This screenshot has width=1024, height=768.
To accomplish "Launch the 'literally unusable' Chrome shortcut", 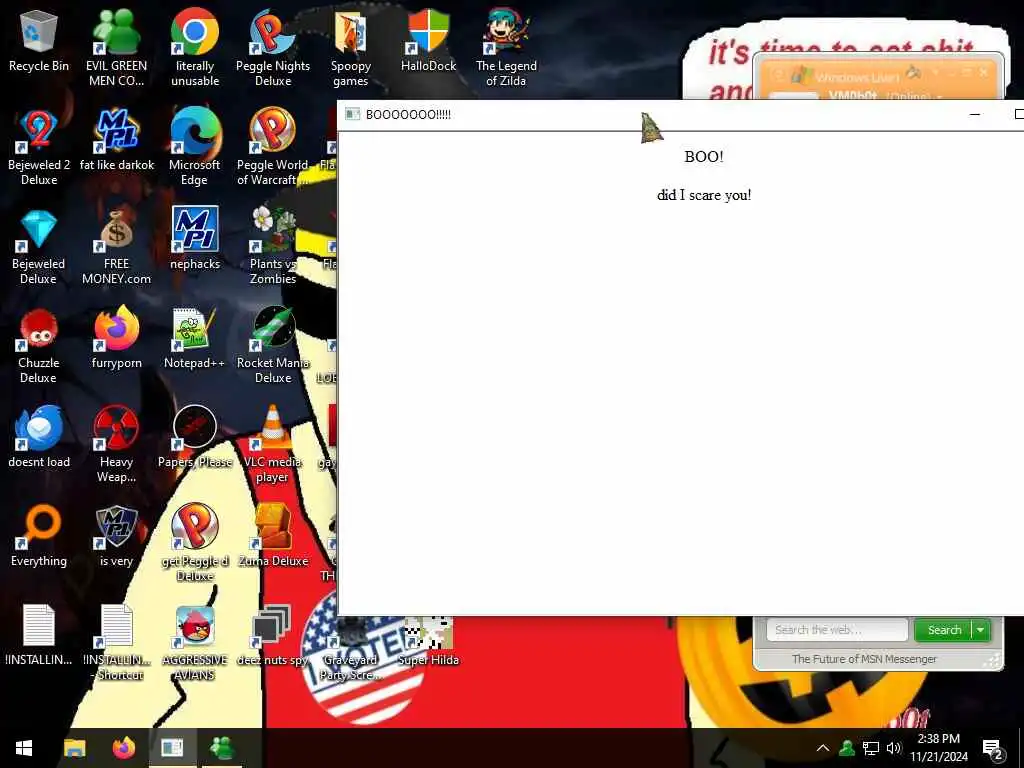I will click(x=195, y=48).
